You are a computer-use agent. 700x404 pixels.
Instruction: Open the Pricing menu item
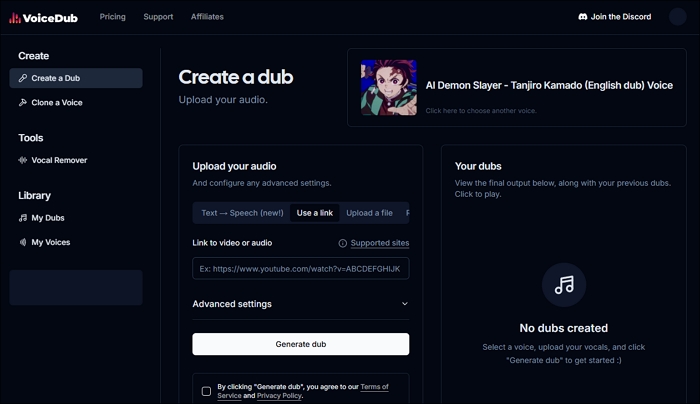[x=113, y=17]
